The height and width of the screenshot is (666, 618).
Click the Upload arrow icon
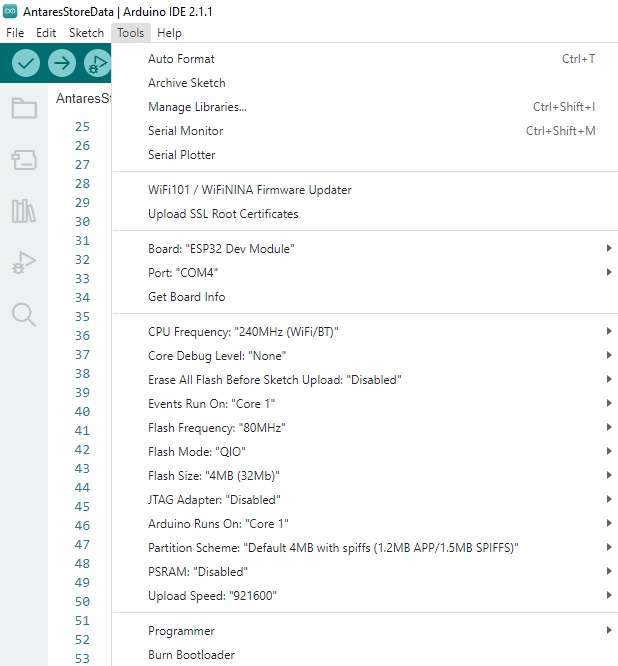(x=62, y=63)
